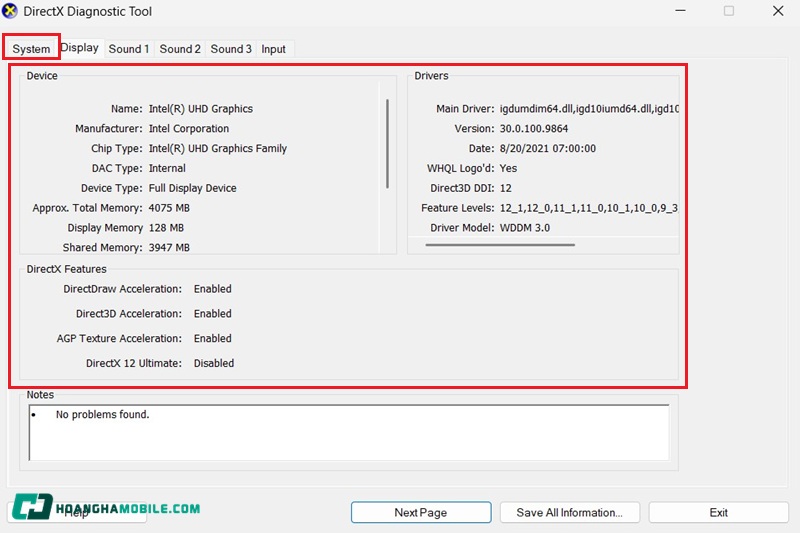Close the DirectX Diagnostic Tool window

point(778,11)
